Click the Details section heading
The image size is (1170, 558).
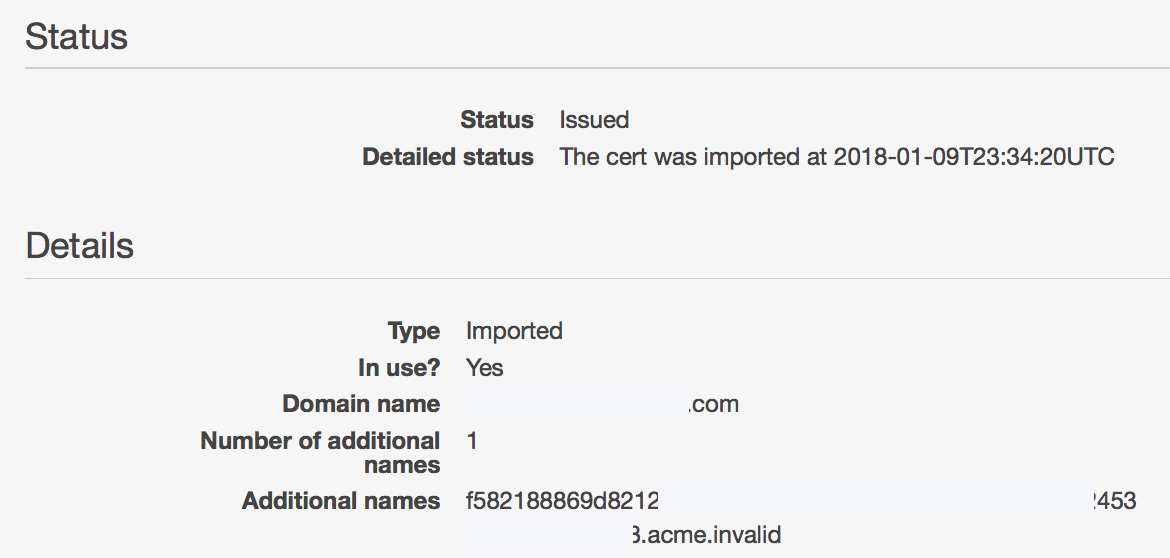click(x=80, y=246)
